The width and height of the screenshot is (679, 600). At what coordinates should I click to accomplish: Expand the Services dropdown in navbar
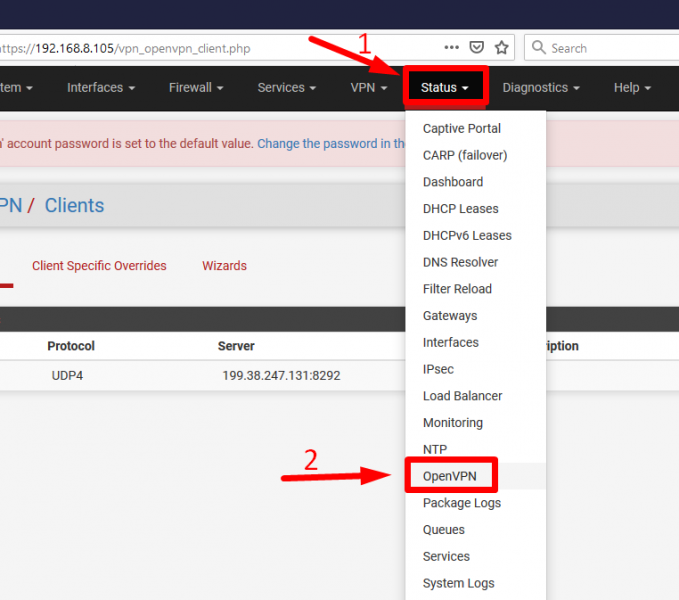pyautogui.click(x=287, y=88)
